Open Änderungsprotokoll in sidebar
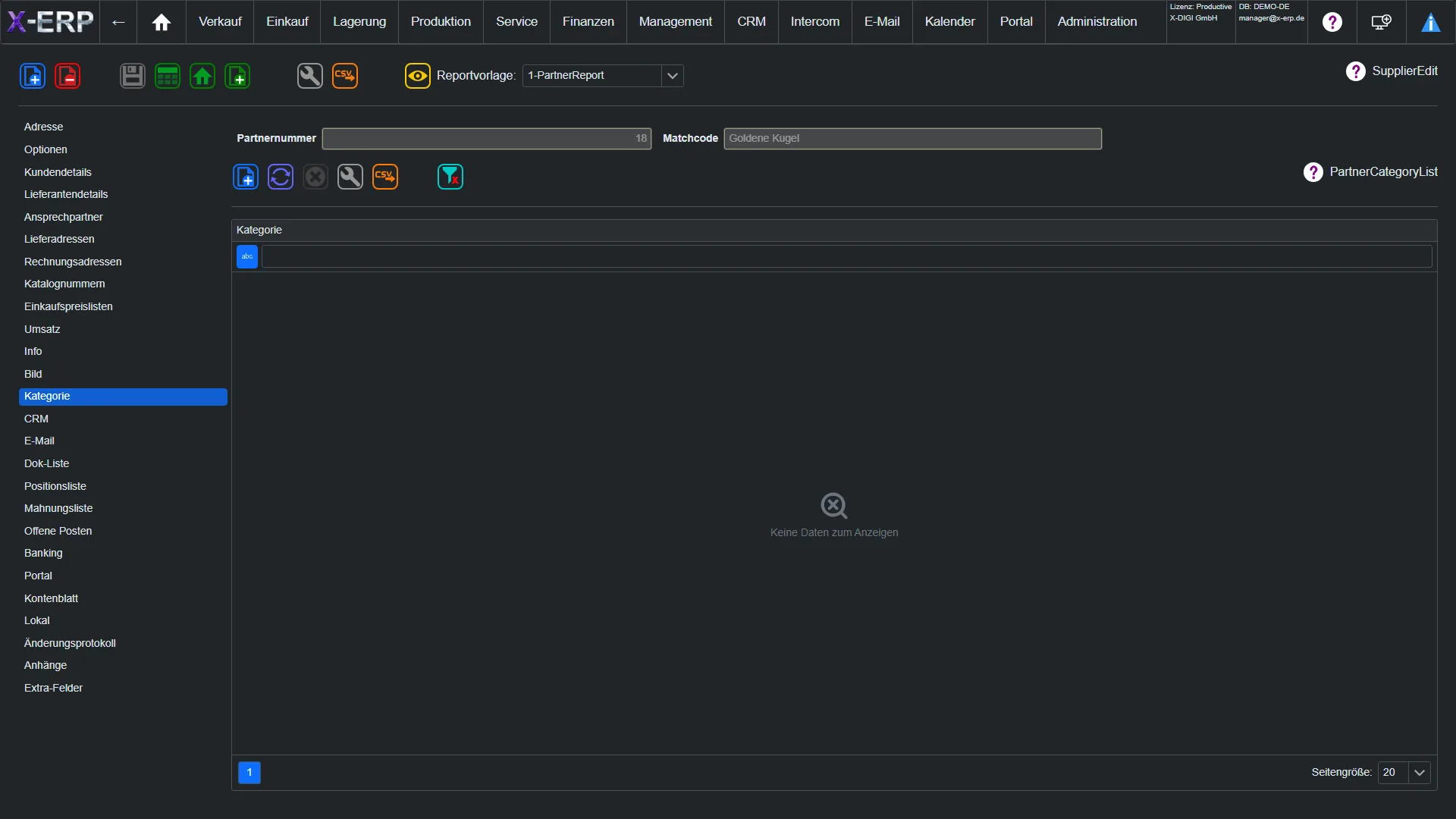The image size is (1456, 819). (123, 644)
